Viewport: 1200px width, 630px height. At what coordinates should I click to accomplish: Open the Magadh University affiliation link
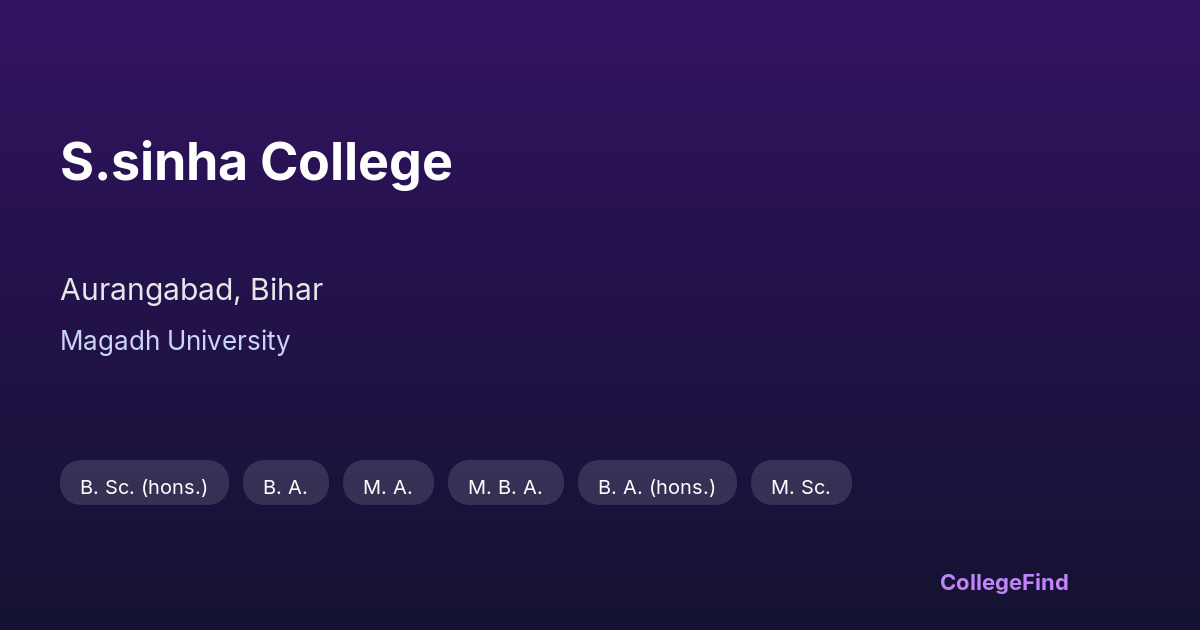(175, 341)
